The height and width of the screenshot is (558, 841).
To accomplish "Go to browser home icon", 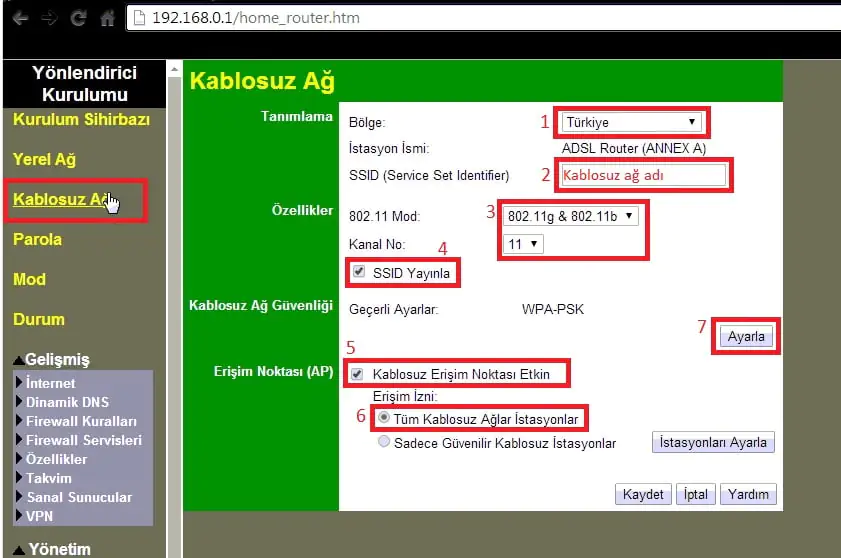I will (x=107, y=18).
